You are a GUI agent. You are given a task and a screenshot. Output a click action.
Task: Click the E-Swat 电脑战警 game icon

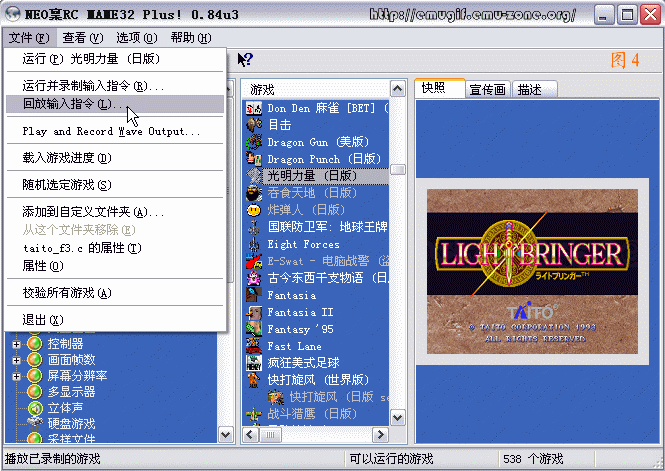[254, 261]
